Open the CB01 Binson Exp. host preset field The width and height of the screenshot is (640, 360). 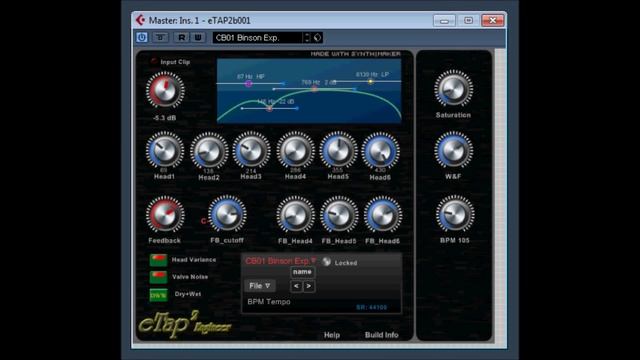[258, 38]
